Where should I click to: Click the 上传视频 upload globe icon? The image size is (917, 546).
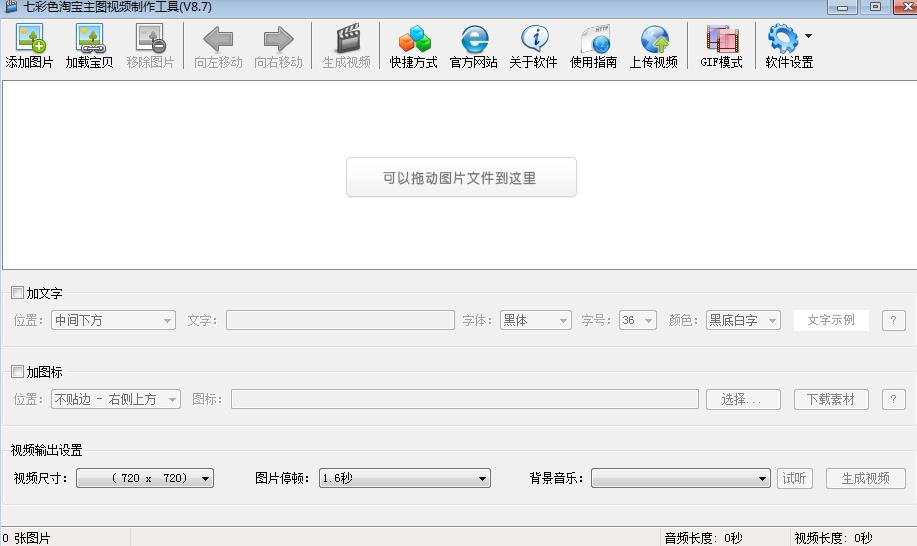click(654, 39)
